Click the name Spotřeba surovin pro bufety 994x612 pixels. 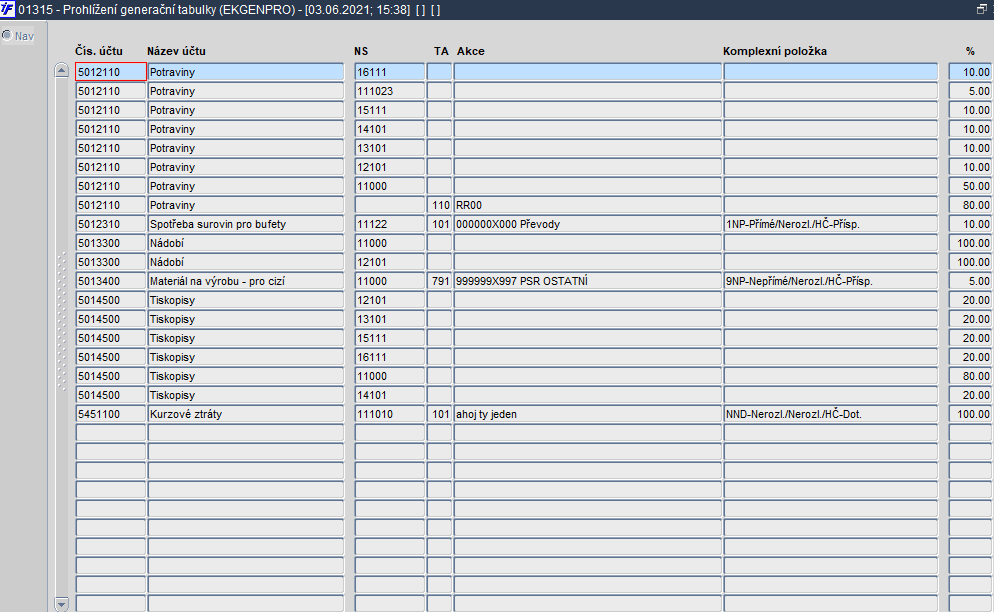pyautogui.click(x=246, y=224)
